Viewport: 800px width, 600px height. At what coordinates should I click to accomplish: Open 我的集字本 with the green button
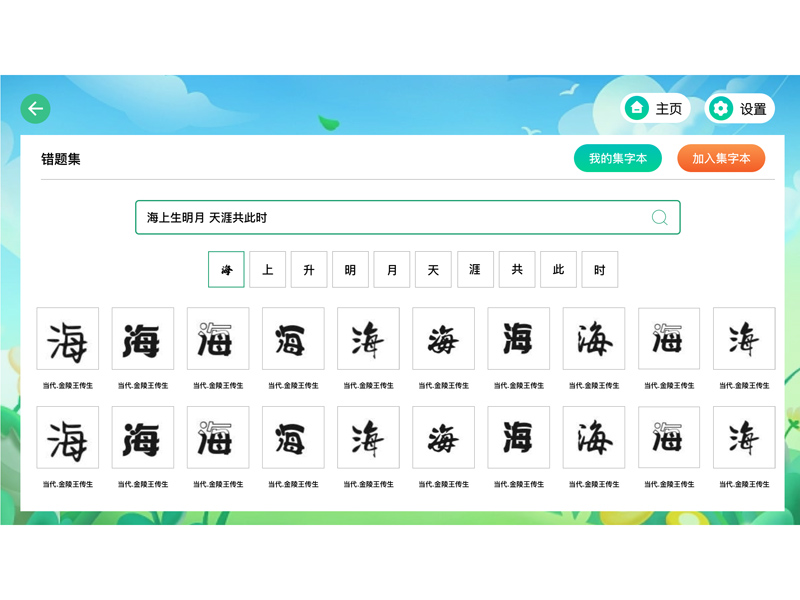pyautogui.click(x=620, y=158)
